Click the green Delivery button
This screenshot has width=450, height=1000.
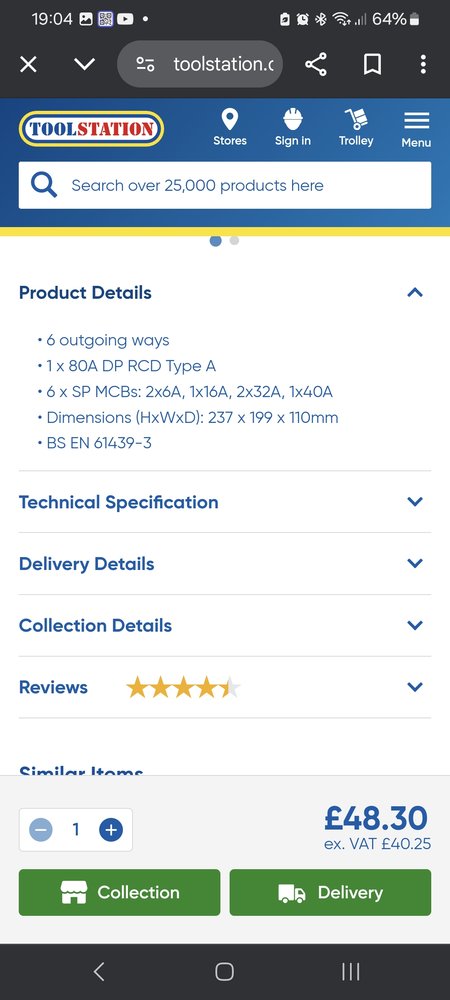point(330,892)
